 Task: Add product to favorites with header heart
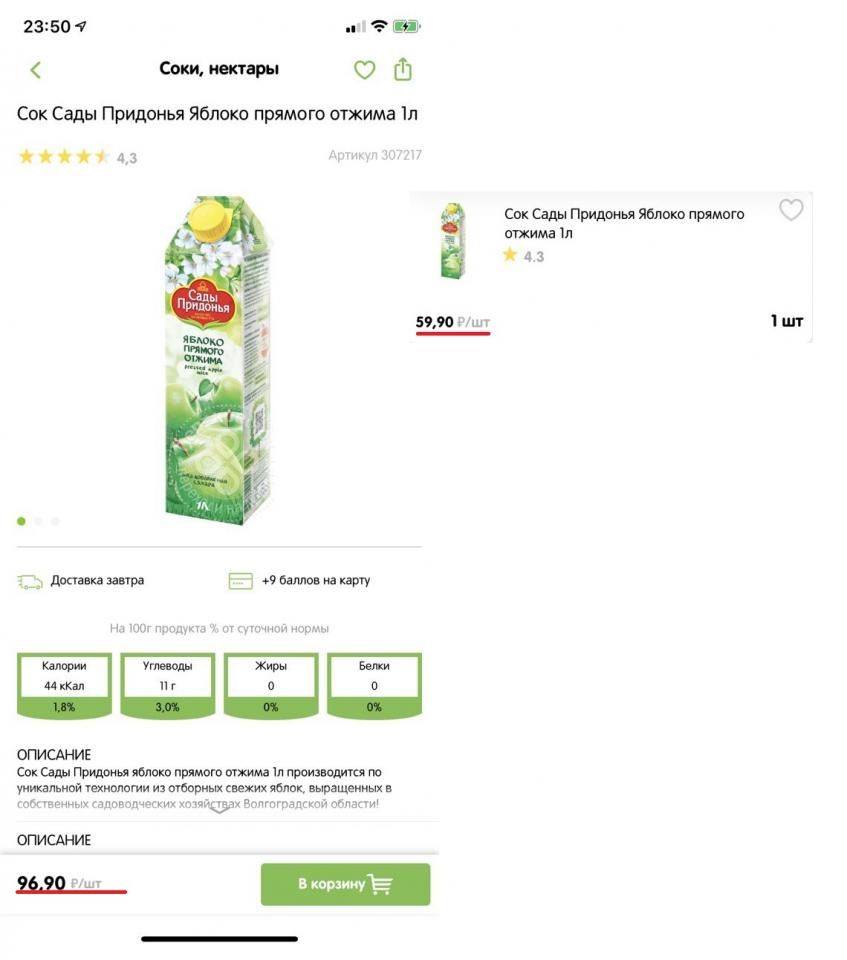(x=364, y=70)
